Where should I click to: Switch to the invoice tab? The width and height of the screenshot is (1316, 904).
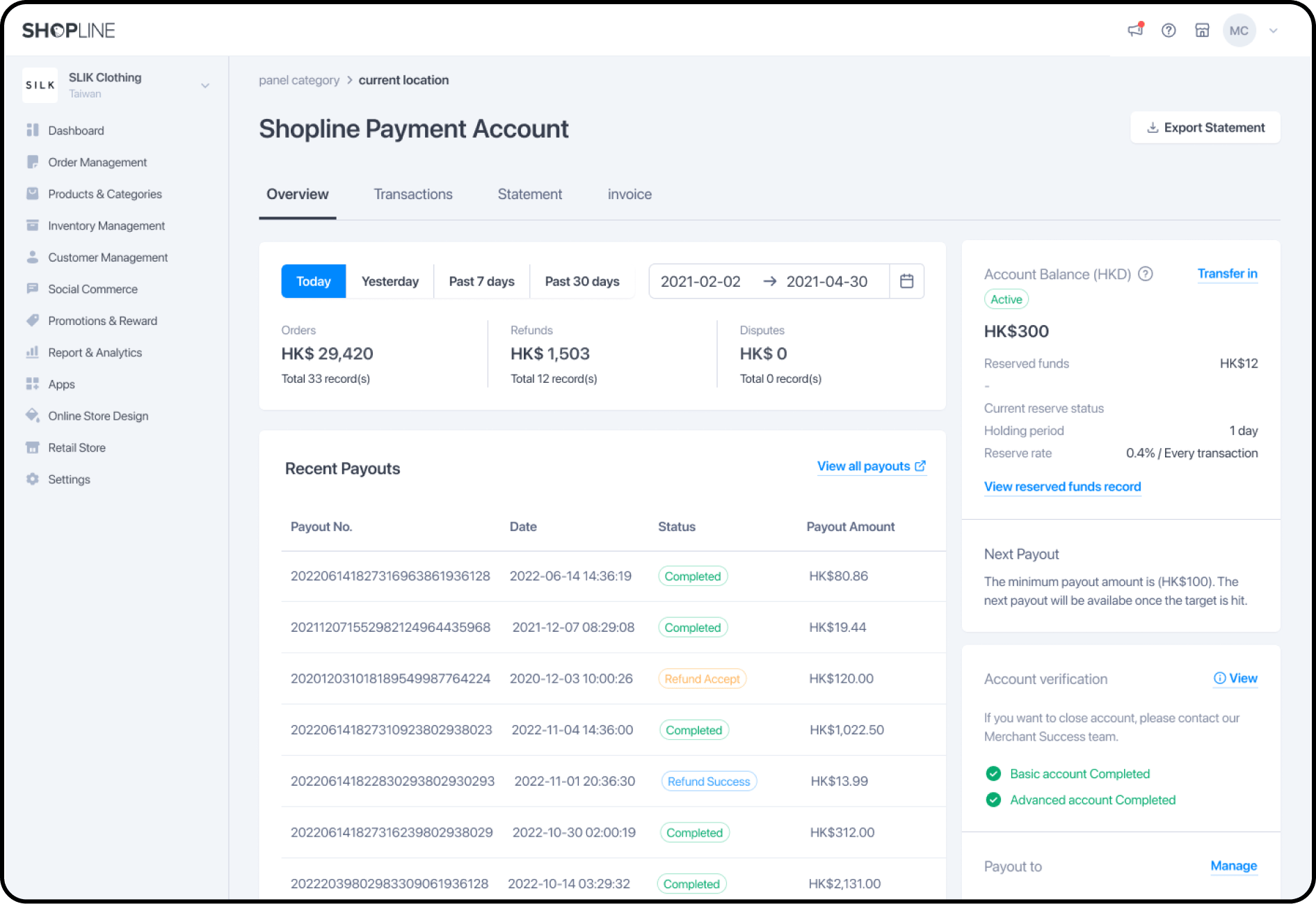[629, 194]
